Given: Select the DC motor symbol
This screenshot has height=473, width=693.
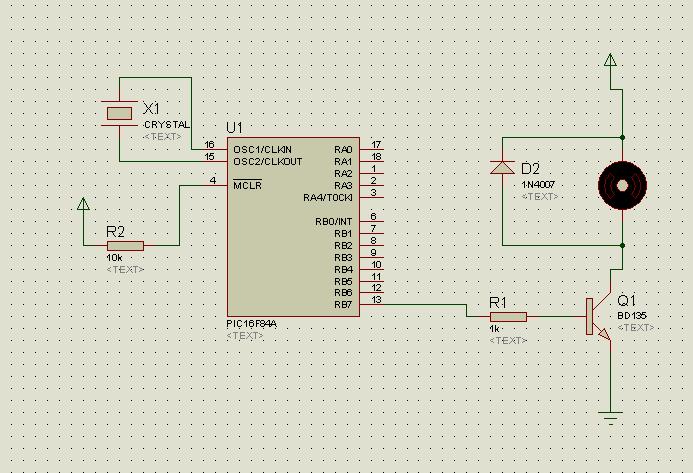Looking at the screenshot, I should pos(622,186).
